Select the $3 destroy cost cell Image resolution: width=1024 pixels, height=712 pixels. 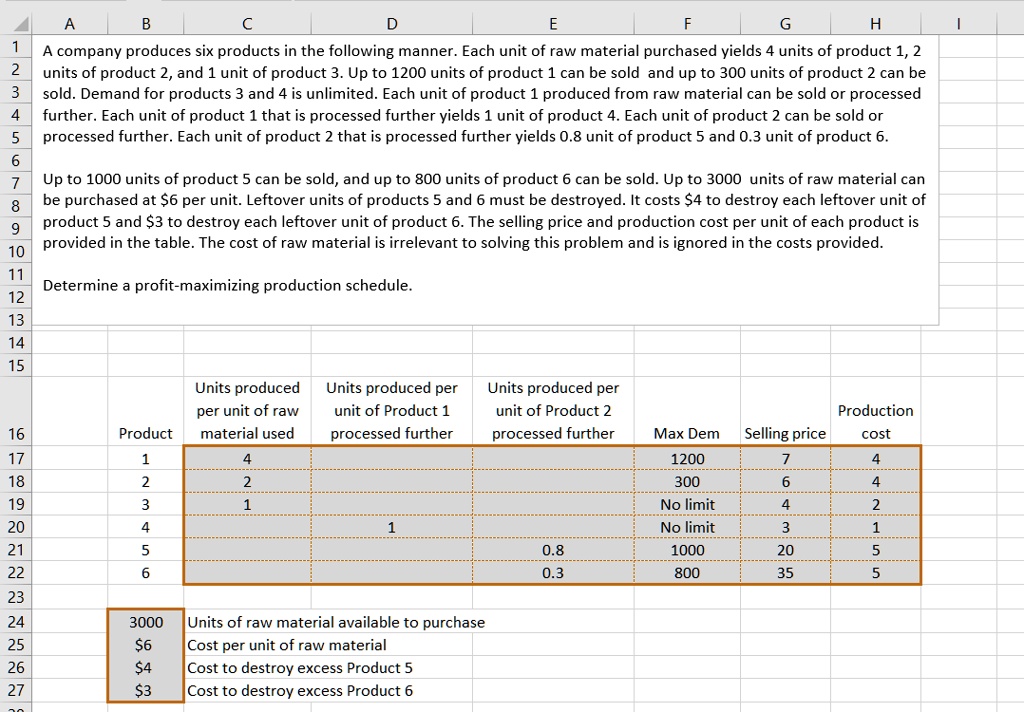[x=145, y=690]
